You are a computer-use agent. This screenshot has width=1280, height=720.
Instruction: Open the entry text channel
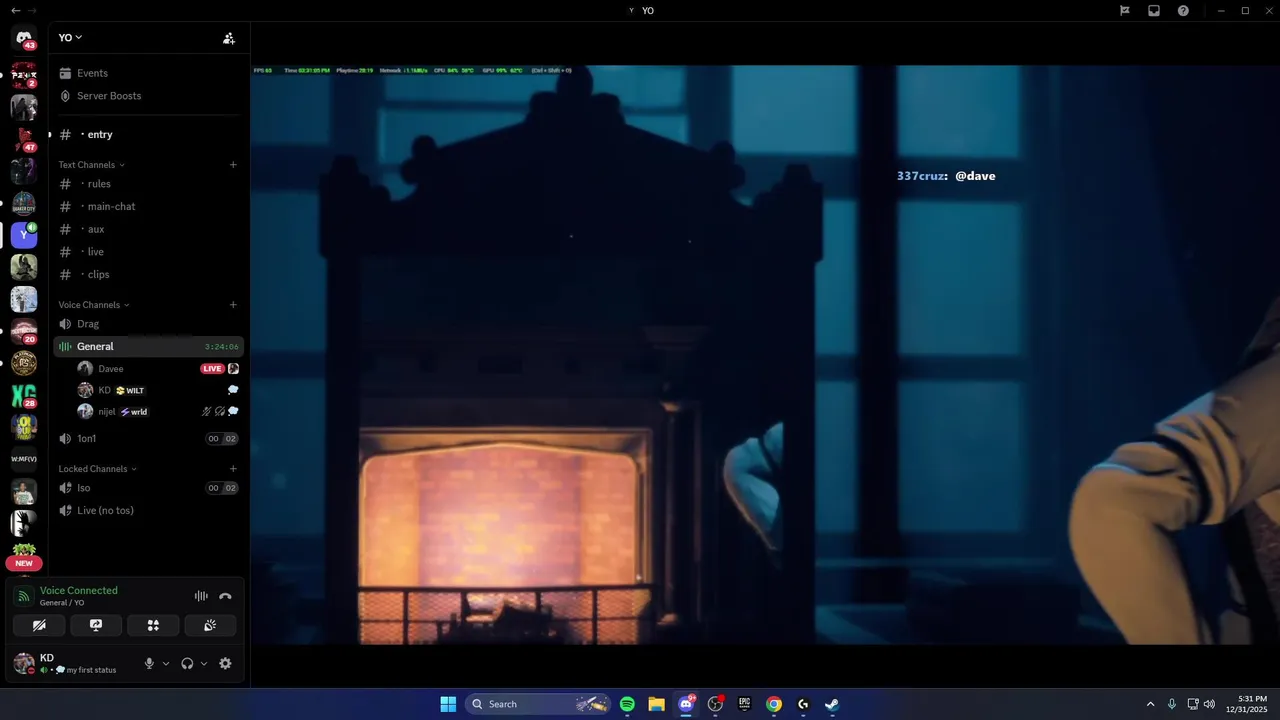(148, 134)
